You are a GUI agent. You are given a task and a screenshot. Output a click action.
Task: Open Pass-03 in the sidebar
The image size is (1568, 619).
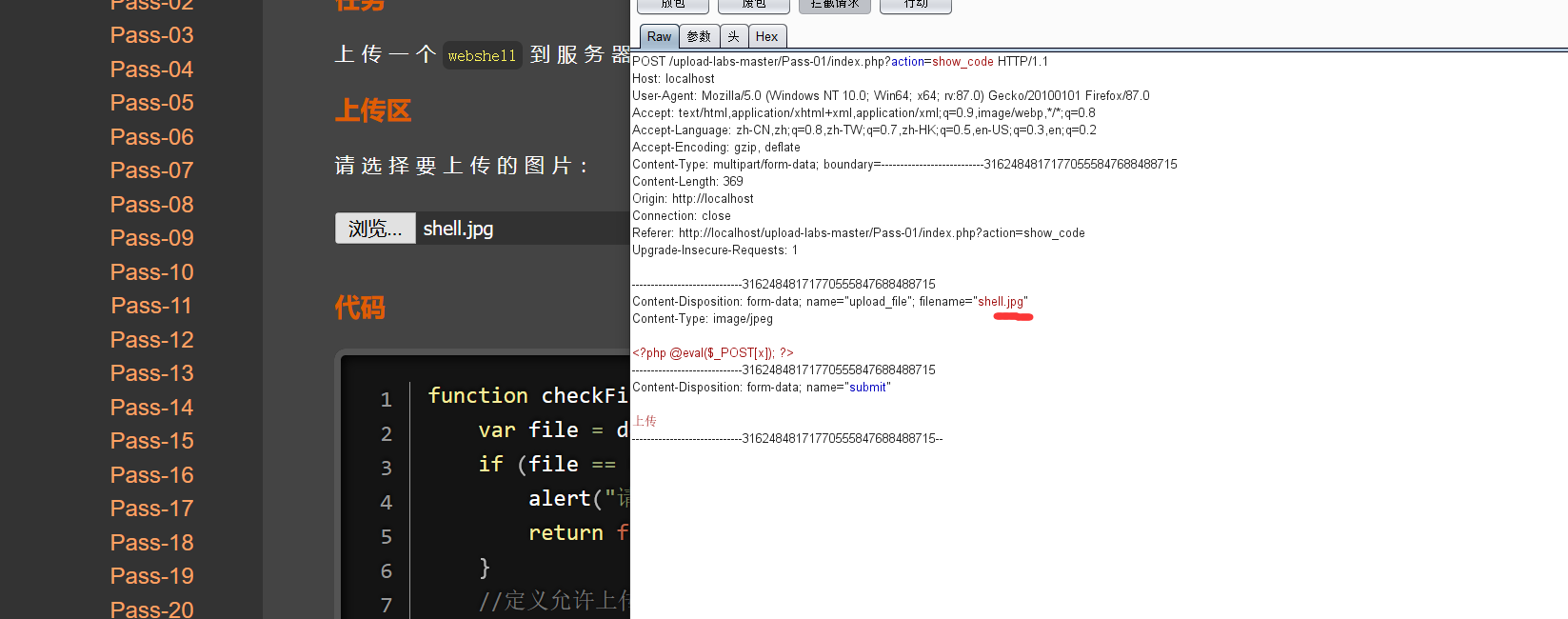pyautogui.click(x=151, y=35)
